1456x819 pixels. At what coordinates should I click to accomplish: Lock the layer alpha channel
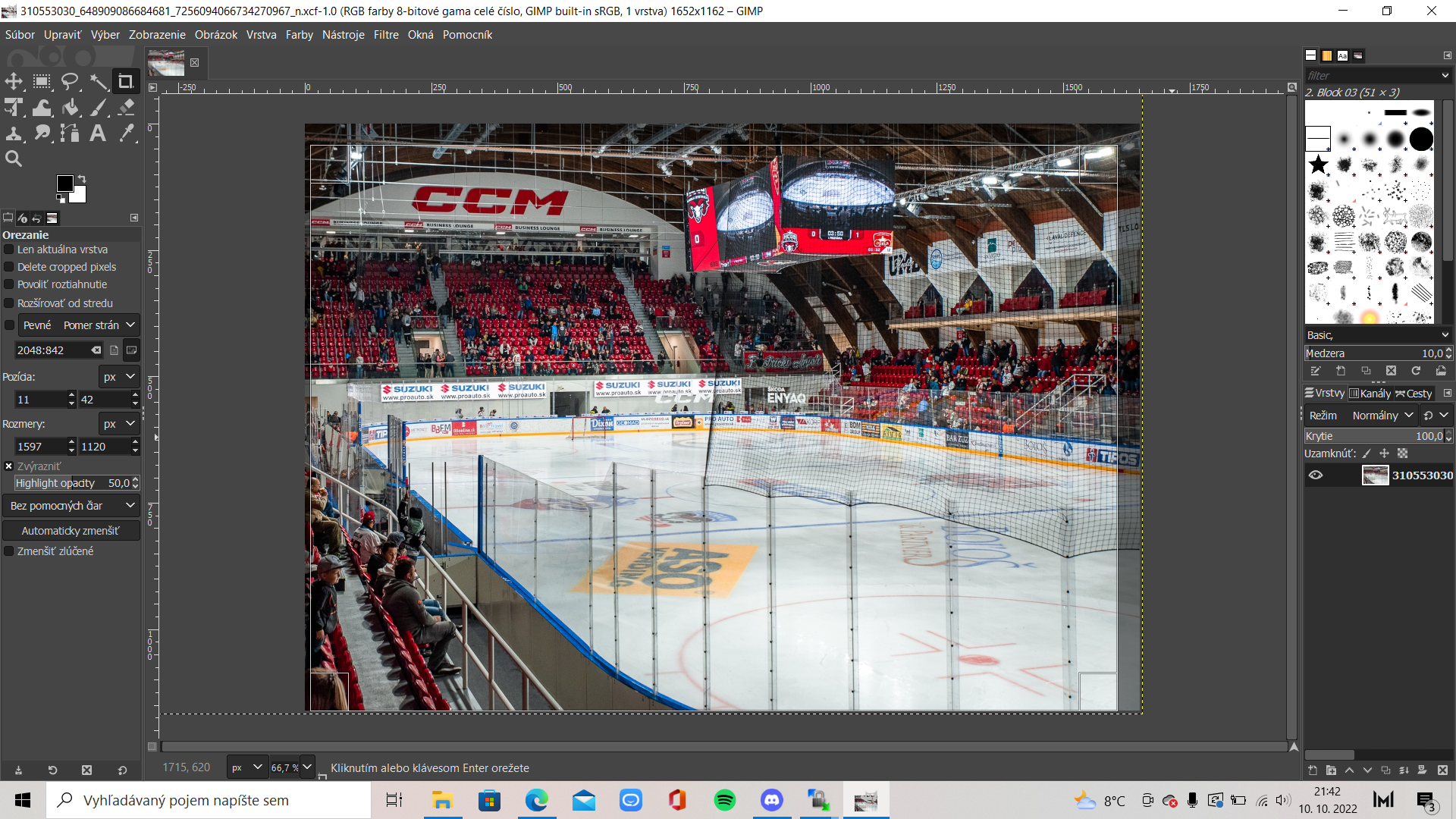(x=1402, y=453)
